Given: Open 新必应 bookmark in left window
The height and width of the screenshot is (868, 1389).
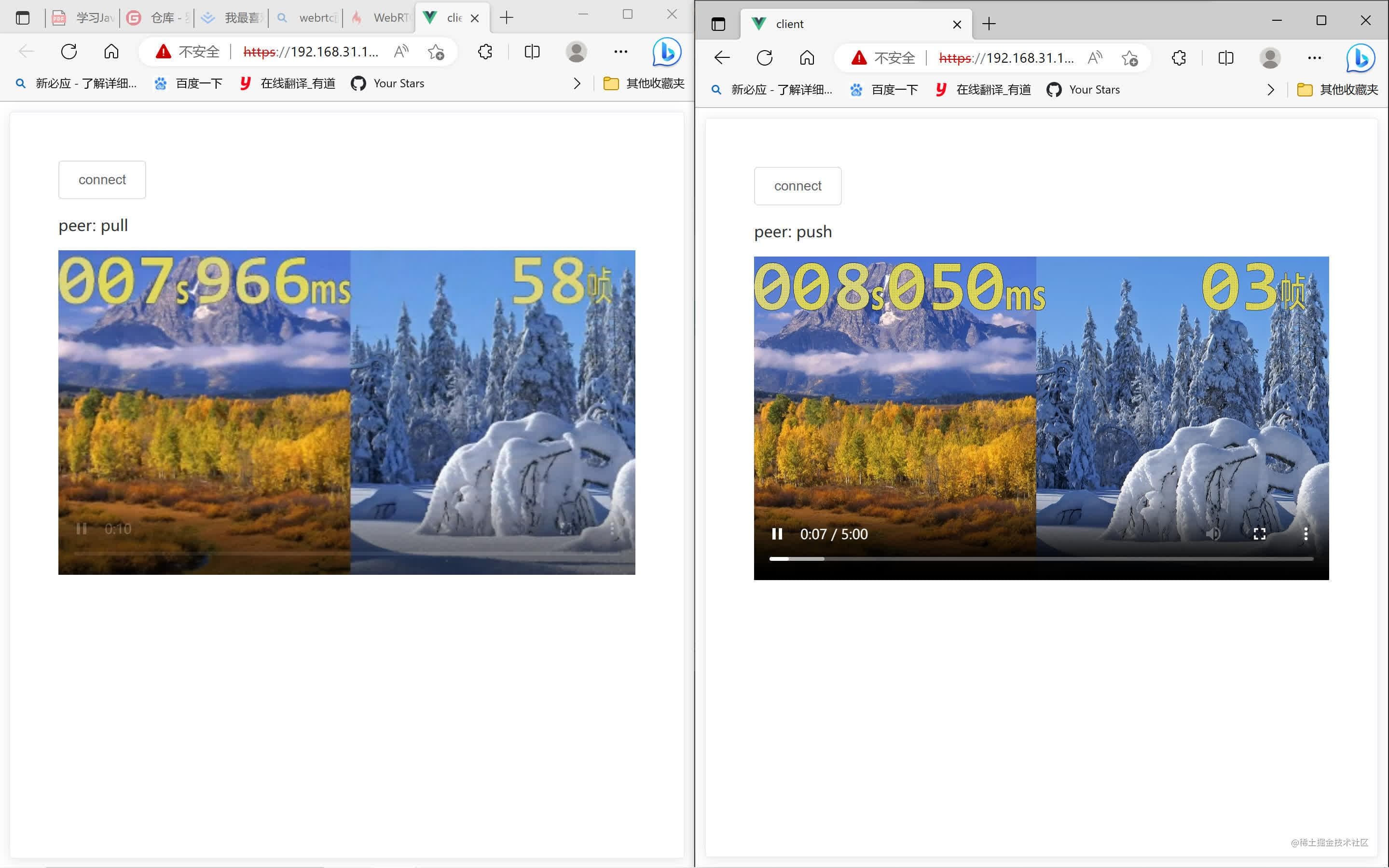Looking at the screenshot, I should [x=76, y=84].
